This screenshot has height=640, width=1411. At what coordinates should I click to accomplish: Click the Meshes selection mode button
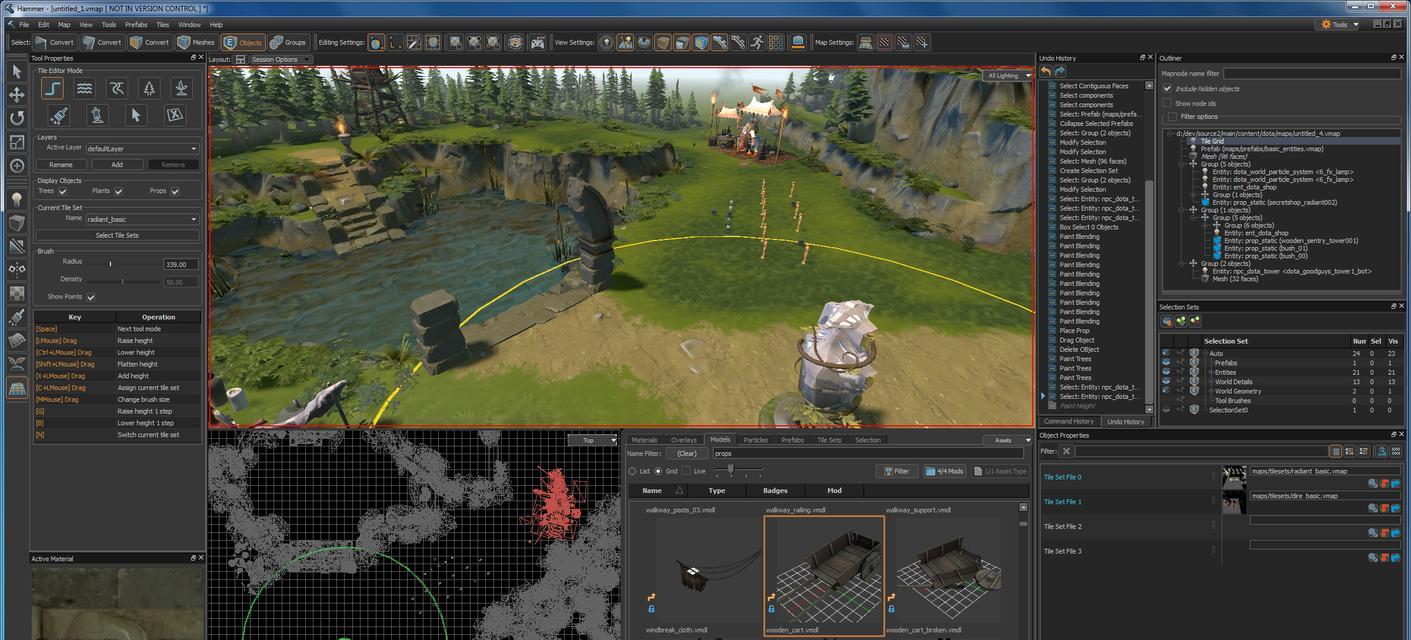(196, 42)
